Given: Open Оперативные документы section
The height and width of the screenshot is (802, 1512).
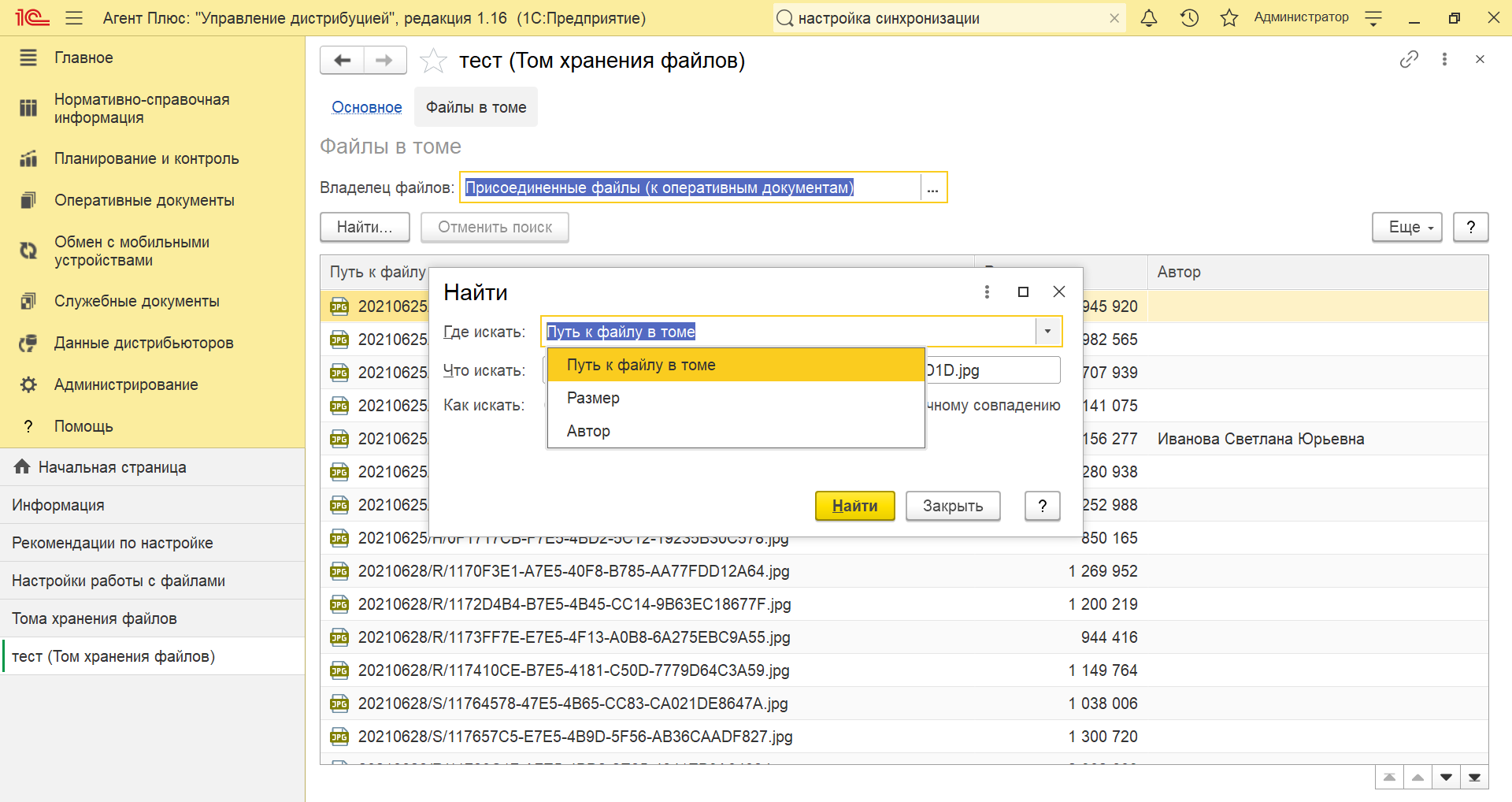Looking at the screenshot, I should point(152,200).
